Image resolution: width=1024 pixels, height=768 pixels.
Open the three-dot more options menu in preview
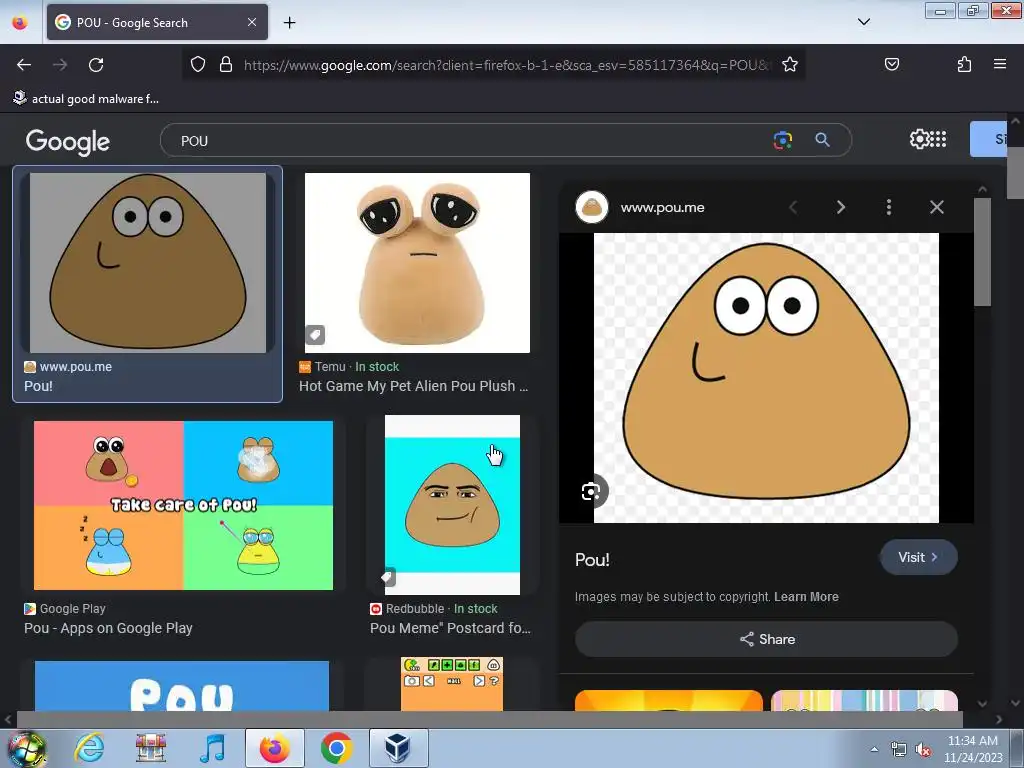(888, 208)
